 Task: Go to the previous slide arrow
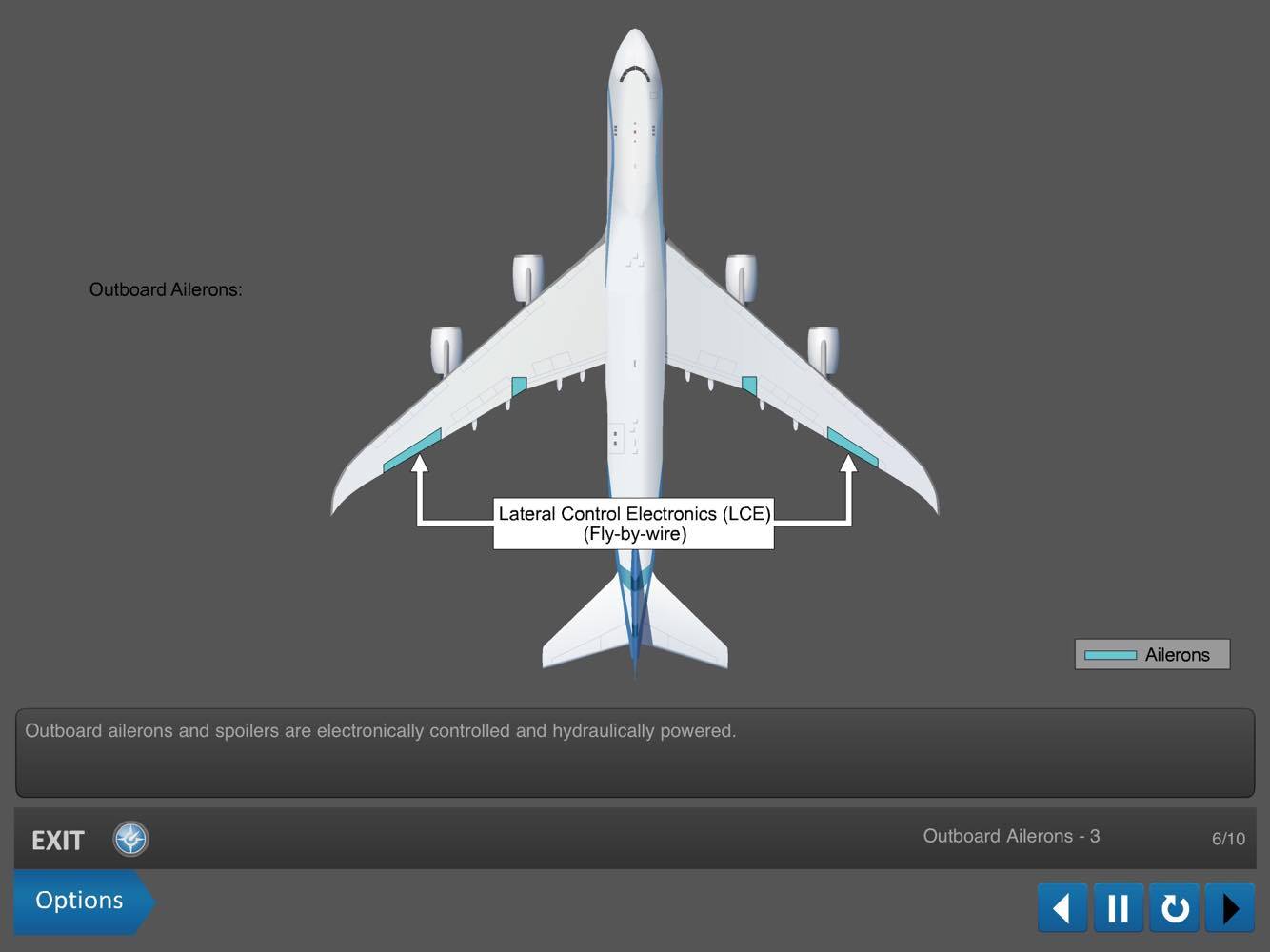pyautogui.click(x=1062, y=907)
